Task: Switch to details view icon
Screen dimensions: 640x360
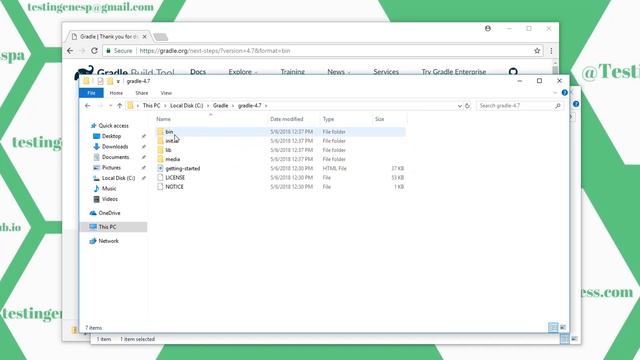Action: 553,327
